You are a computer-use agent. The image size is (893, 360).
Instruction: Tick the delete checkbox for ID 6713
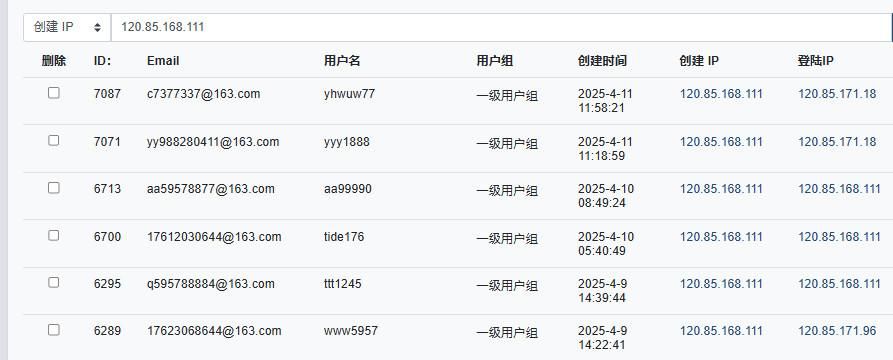tap(54, 187)
